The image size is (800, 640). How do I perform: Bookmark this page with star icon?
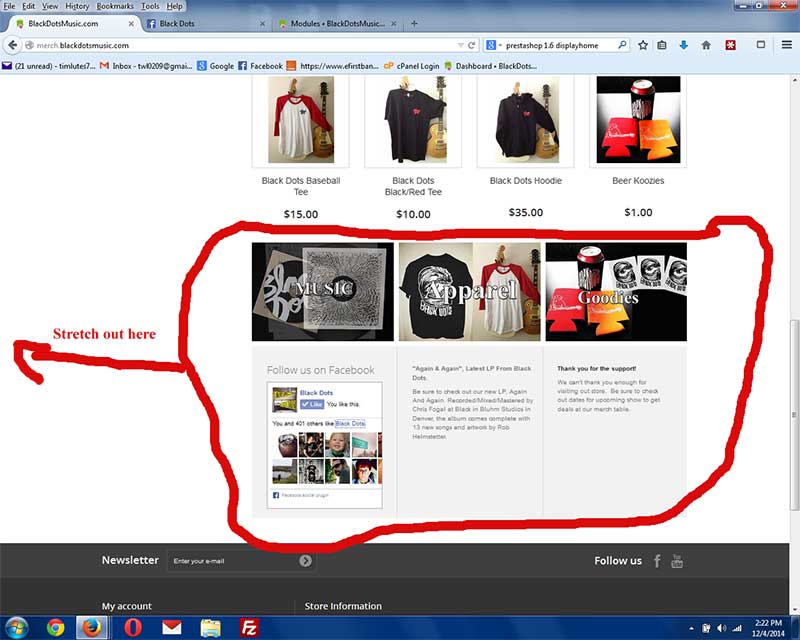click(x=643, y=45)
